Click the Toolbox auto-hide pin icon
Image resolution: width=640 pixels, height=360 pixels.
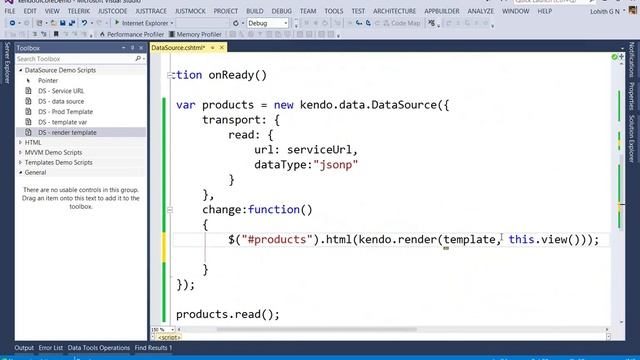click(132, 48)
